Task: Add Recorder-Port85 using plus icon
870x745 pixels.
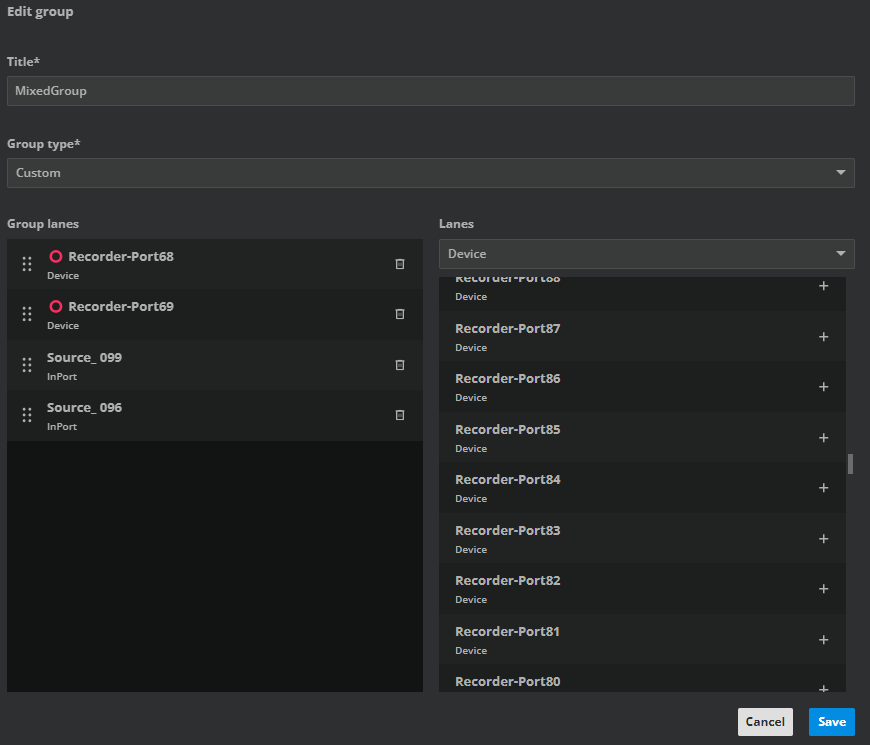Action: click(x=823, y=438)
